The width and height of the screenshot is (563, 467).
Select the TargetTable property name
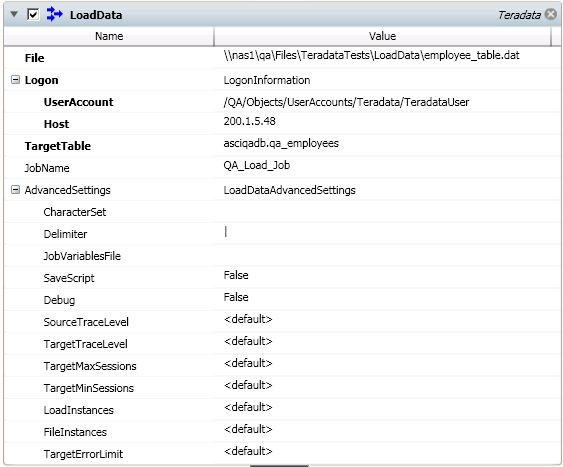tap(57, 146)
